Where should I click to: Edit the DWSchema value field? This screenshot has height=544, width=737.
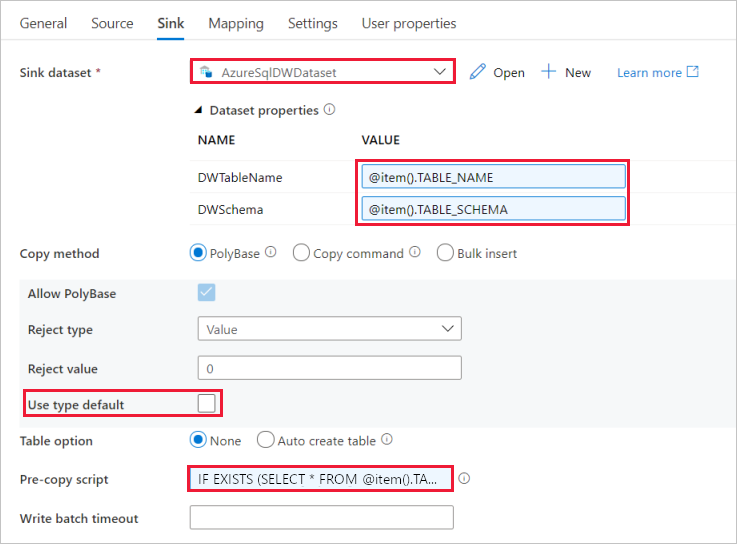(493, 209)
